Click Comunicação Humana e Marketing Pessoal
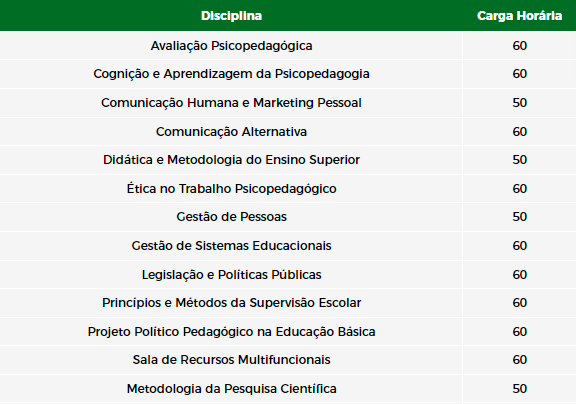This screenshot has height=404, width=576. [x=231, y=102]
